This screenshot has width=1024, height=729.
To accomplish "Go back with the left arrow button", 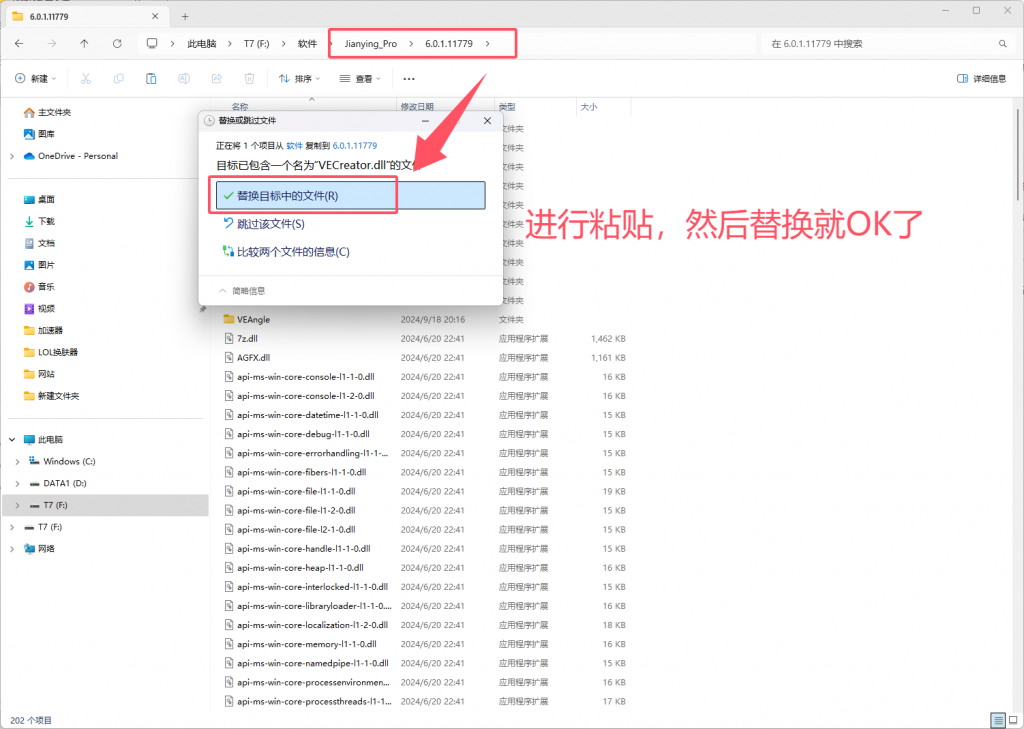I will tap(19, 44).
